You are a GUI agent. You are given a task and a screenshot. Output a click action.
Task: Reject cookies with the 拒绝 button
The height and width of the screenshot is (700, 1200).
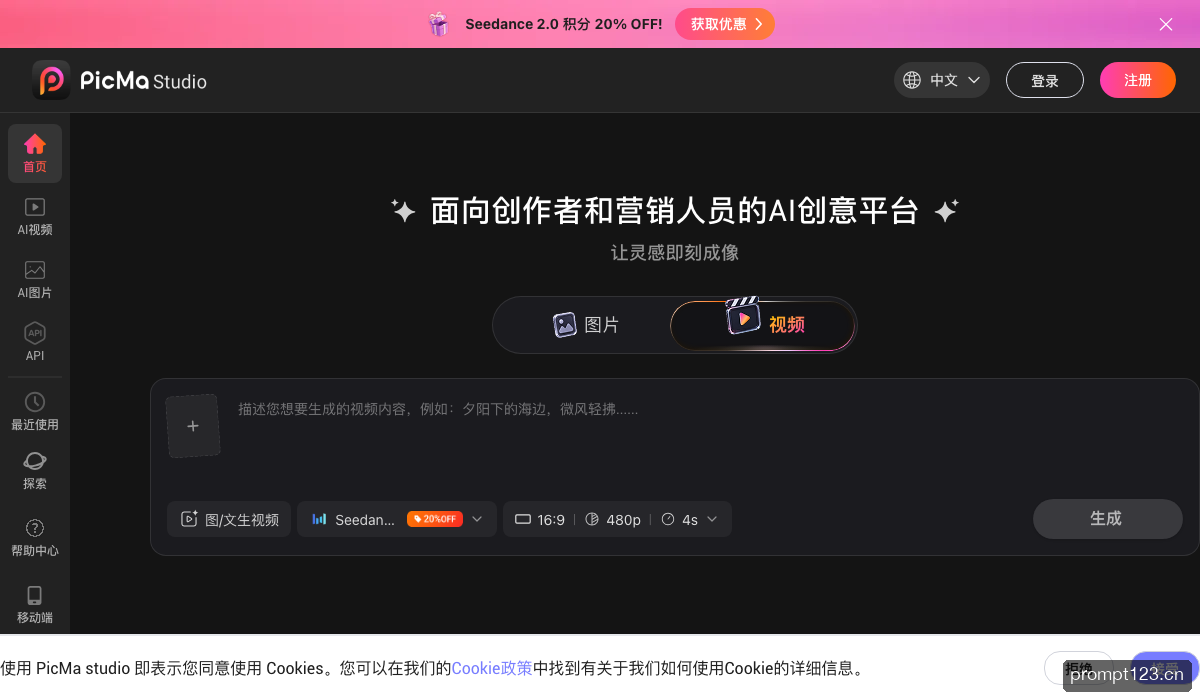point(1078,668)
